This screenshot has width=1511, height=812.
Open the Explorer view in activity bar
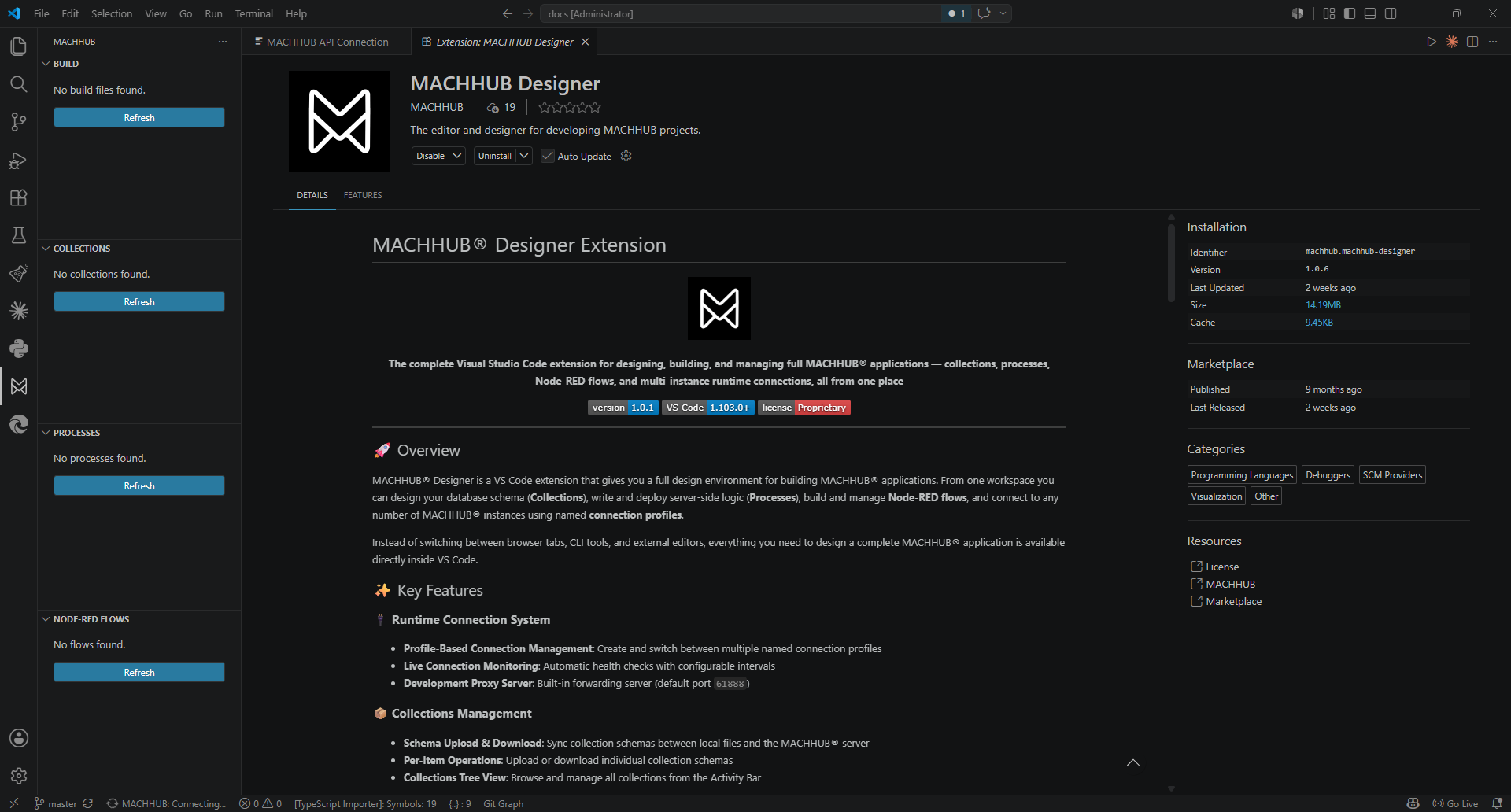click(18, 46)
